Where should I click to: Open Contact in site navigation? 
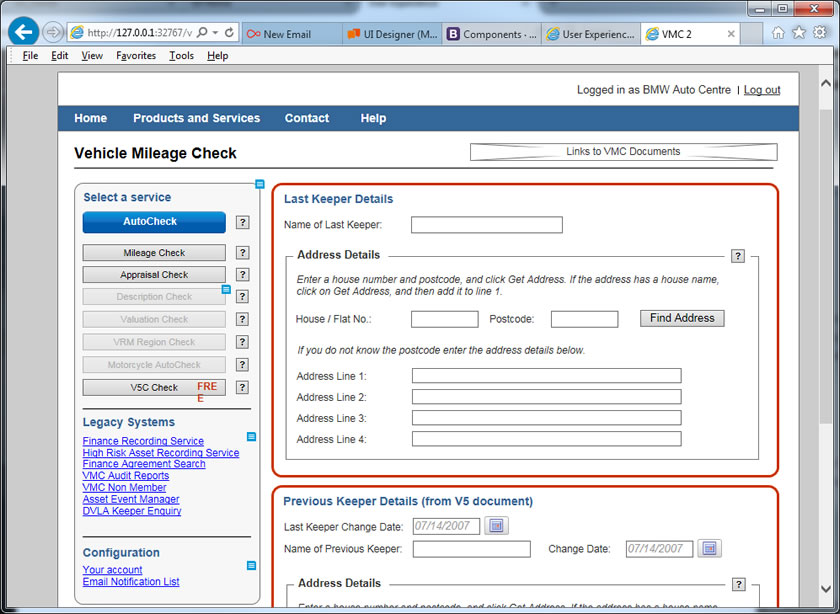click(307, 118)
